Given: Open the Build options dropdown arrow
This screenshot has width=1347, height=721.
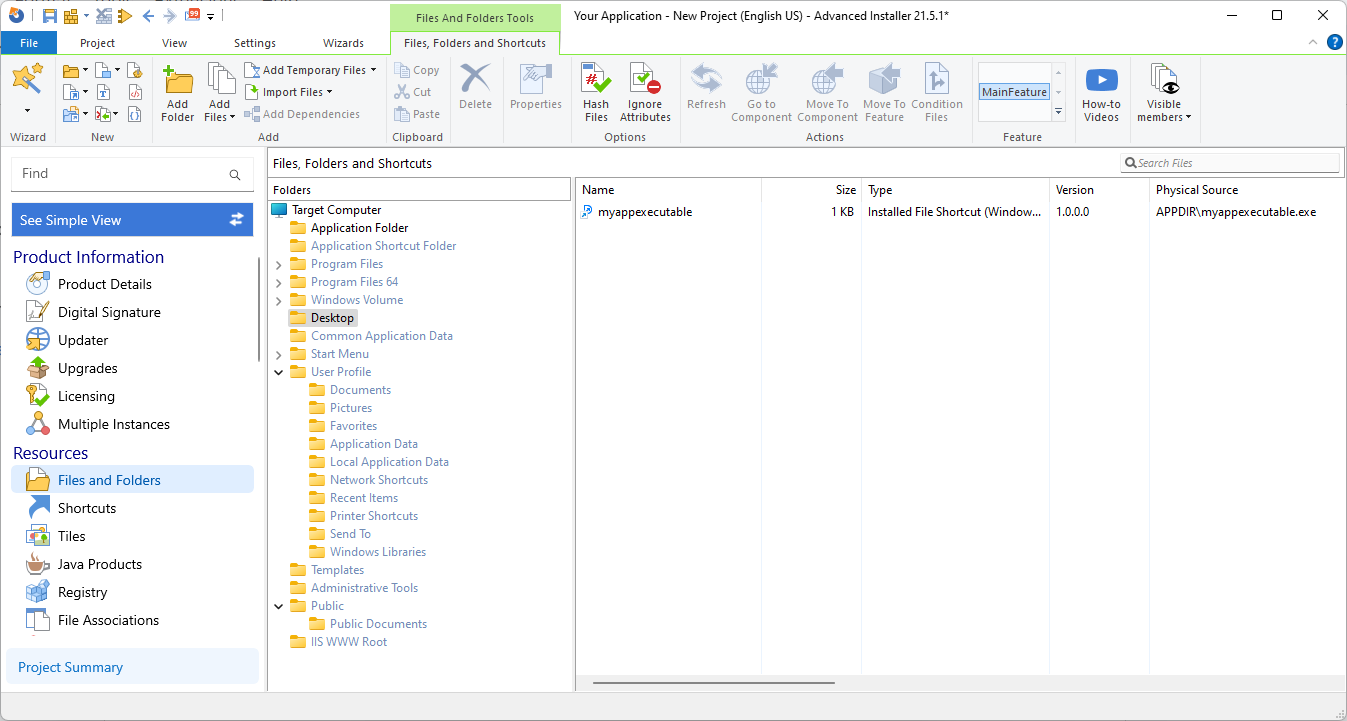Looking at the screenshot, I should [x=87, y=15].
